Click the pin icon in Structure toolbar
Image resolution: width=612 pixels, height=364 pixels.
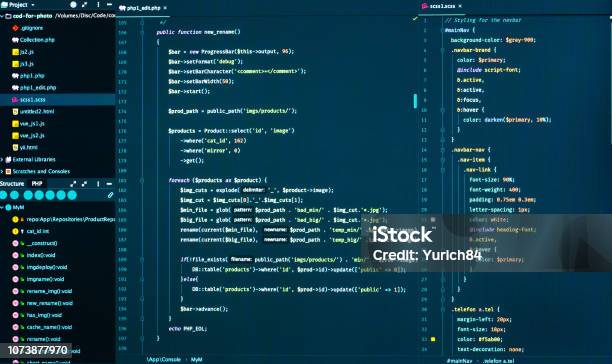coord(110,195)
